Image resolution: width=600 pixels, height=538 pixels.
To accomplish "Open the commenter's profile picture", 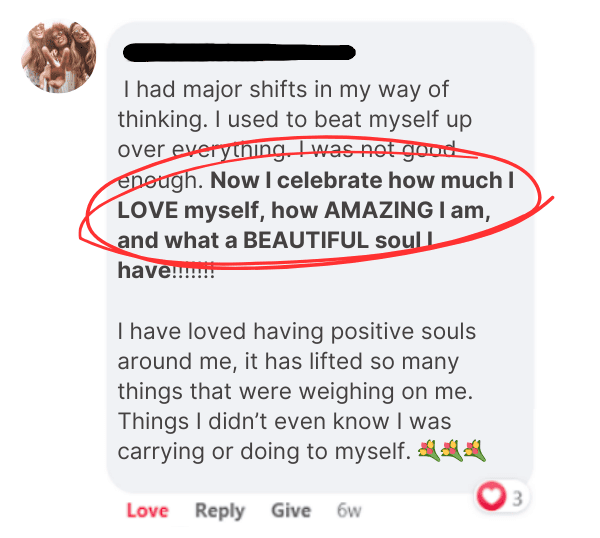I will pos(59,57).
